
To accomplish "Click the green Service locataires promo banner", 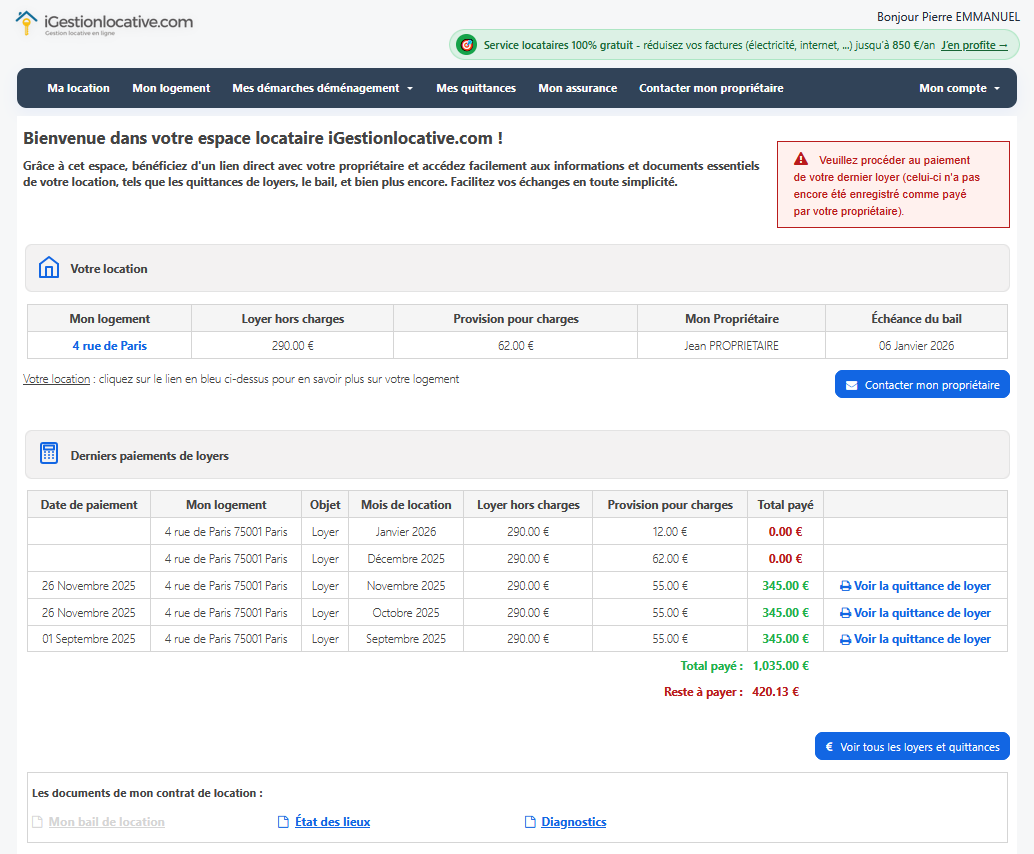I will point(734,46).
